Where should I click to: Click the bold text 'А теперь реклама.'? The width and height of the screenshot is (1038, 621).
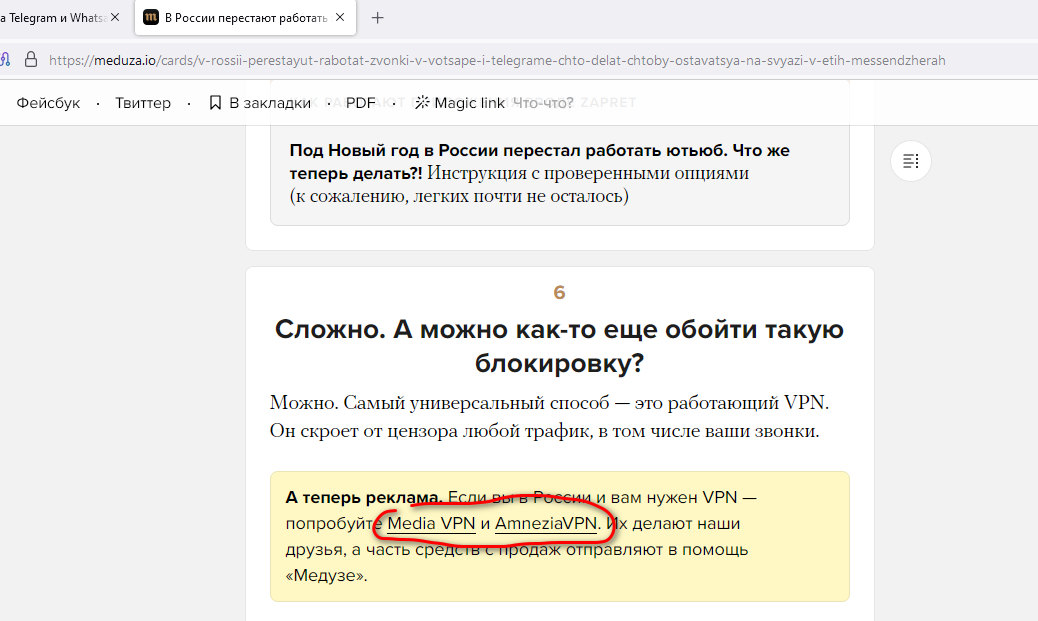(x=364, y=497)
